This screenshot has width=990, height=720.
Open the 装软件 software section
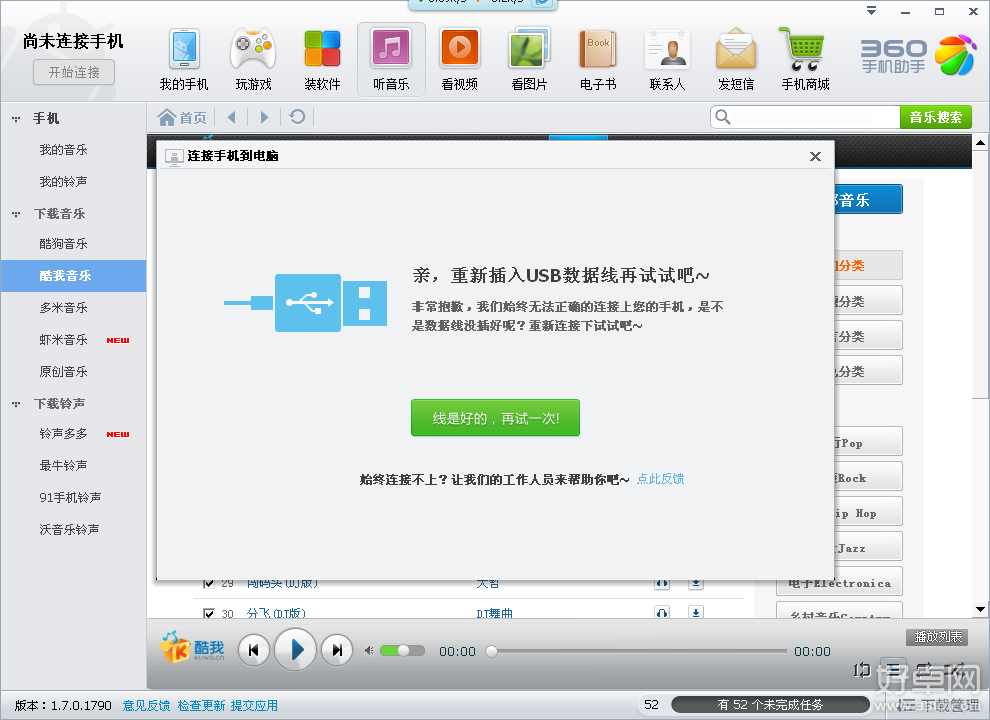click(322, 60)
